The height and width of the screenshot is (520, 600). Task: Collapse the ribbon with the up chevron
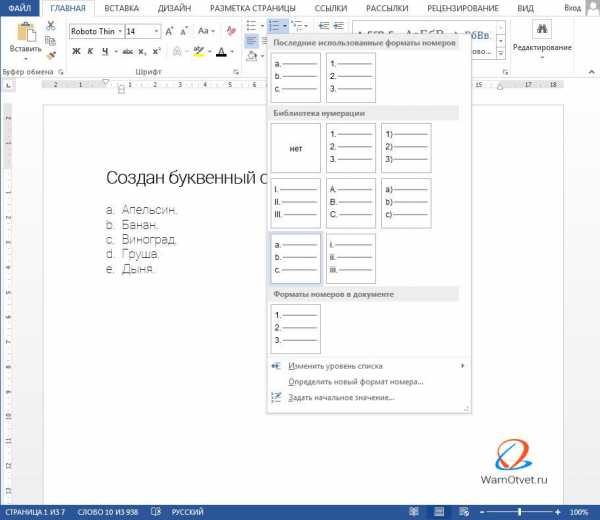click(592, 72)
